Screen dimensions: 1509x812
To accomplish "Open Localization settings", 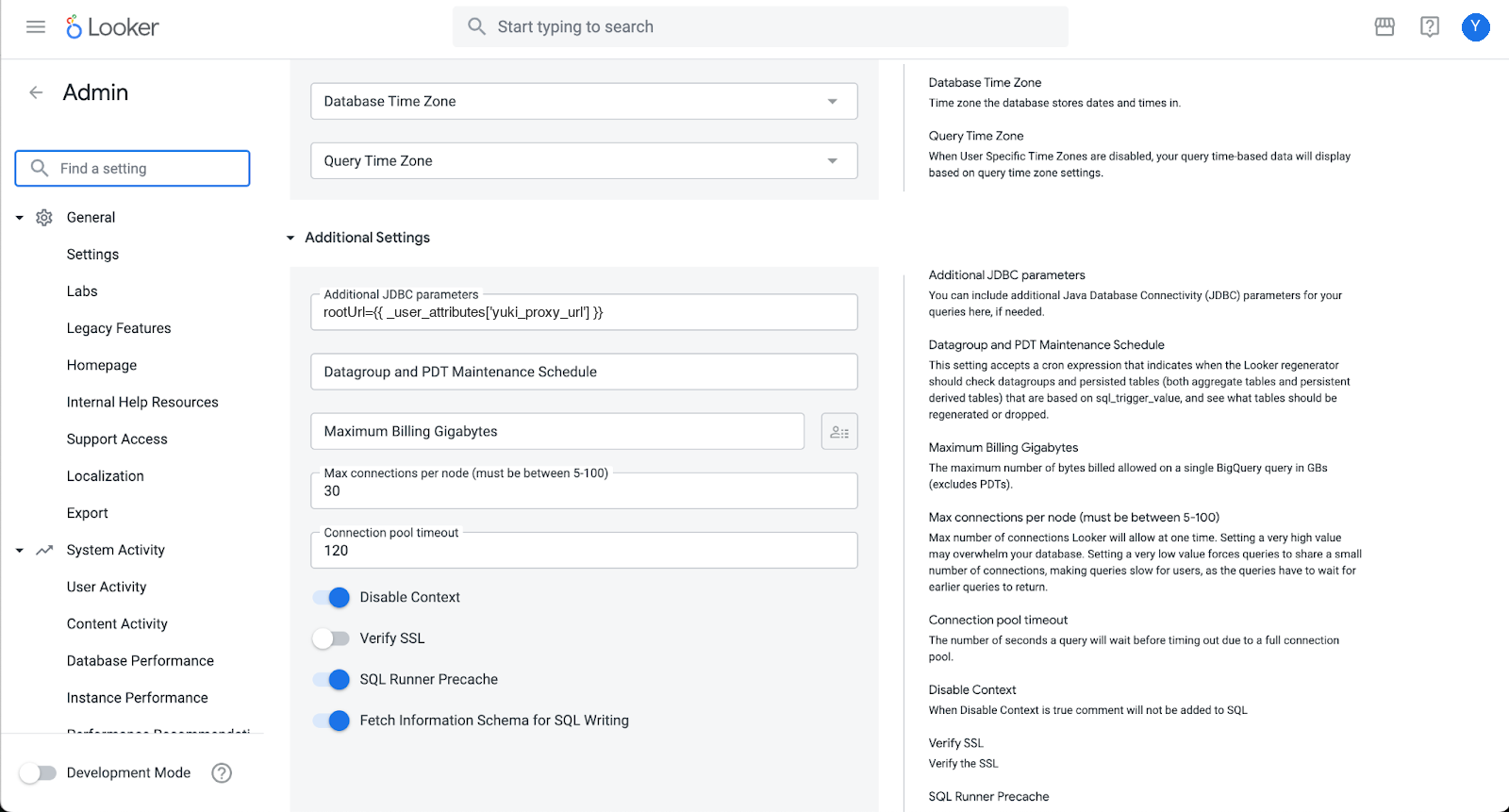I will [106, 476].
